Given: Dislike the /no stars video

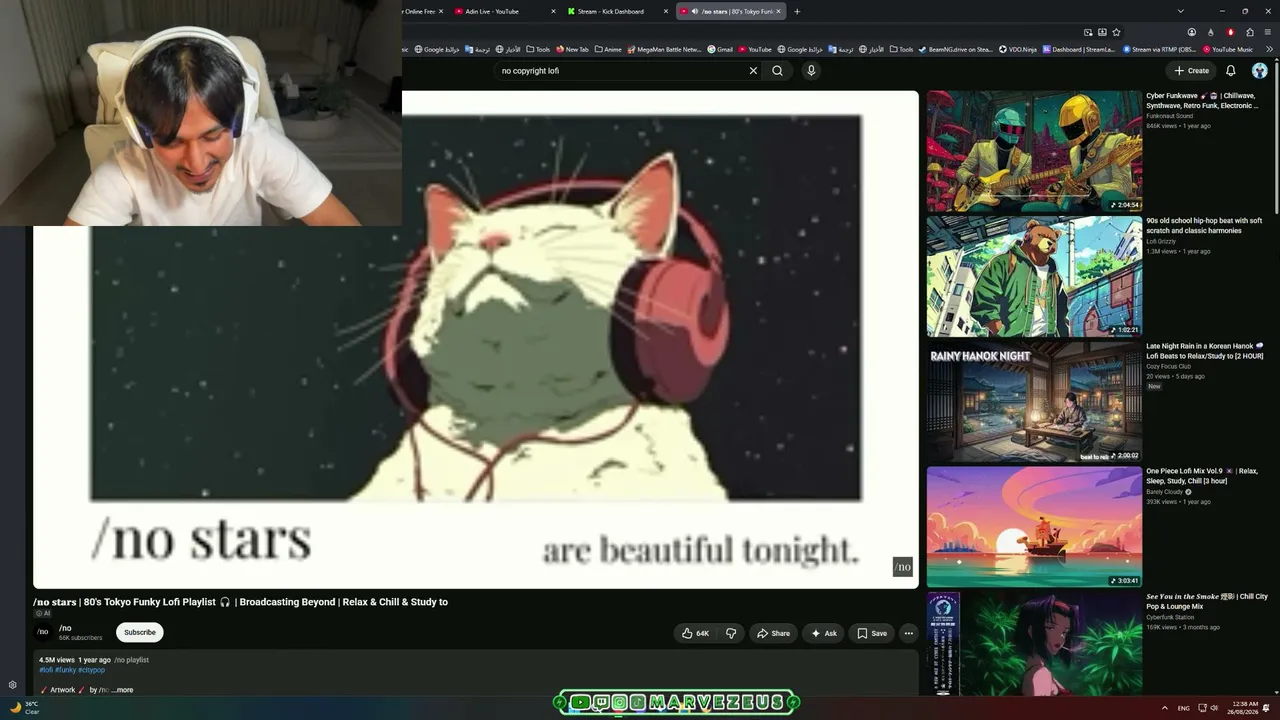Looking at the screenshot, I should (x=731, y=633).
